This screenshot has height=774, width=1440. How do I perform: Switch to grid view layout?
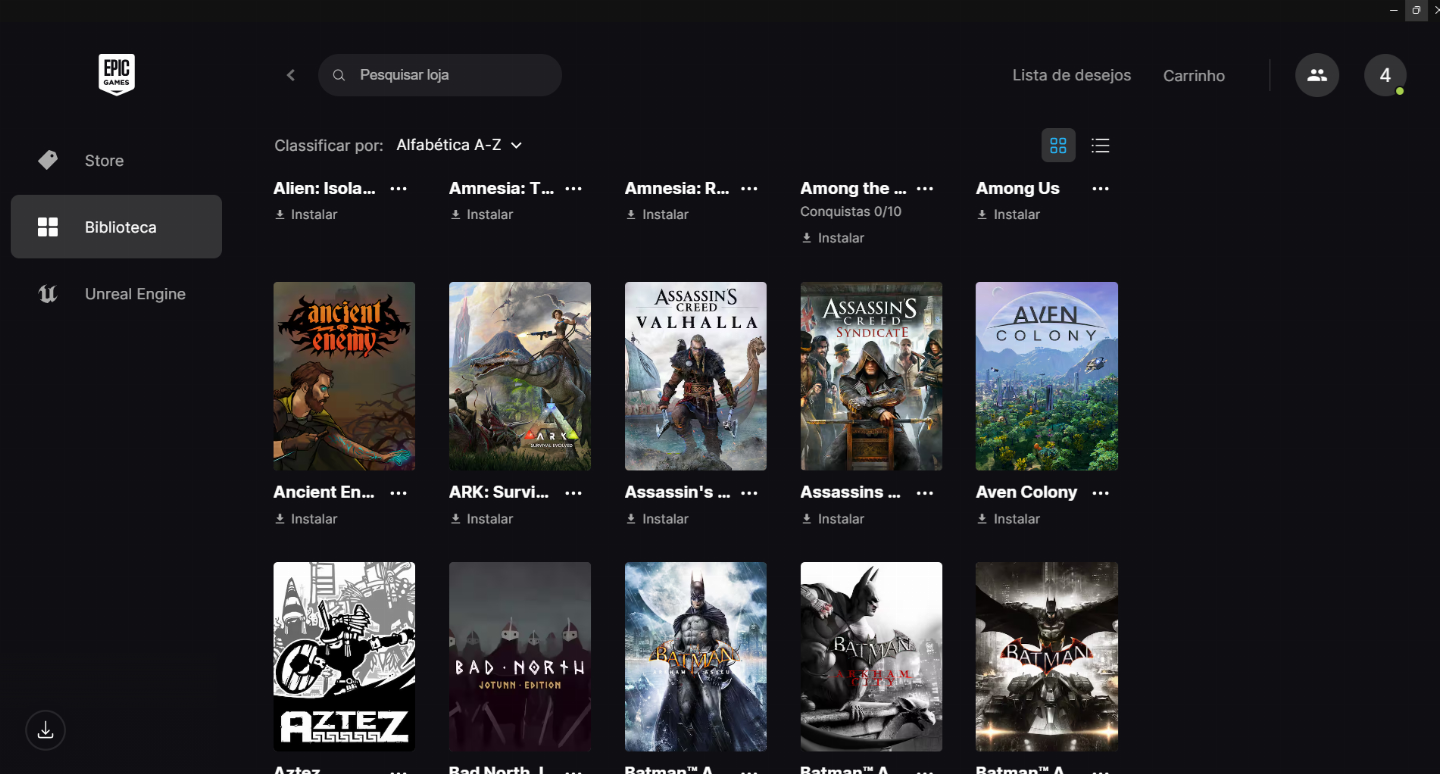click(1058, 146)
